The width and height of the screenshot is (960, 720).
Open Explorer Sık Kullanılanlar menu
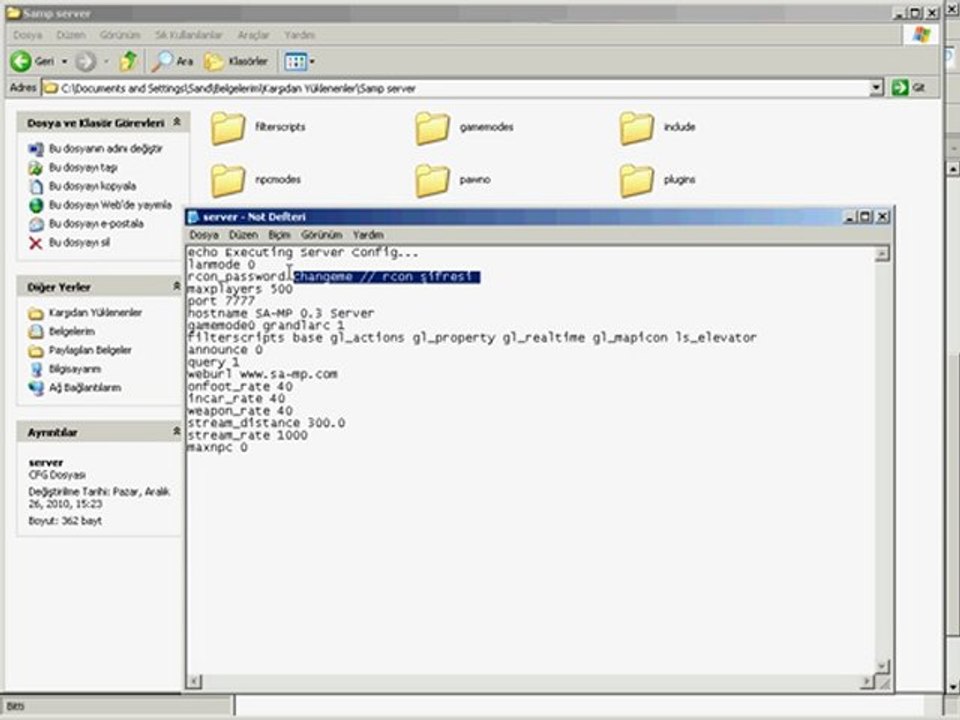(x=189, y=35)
